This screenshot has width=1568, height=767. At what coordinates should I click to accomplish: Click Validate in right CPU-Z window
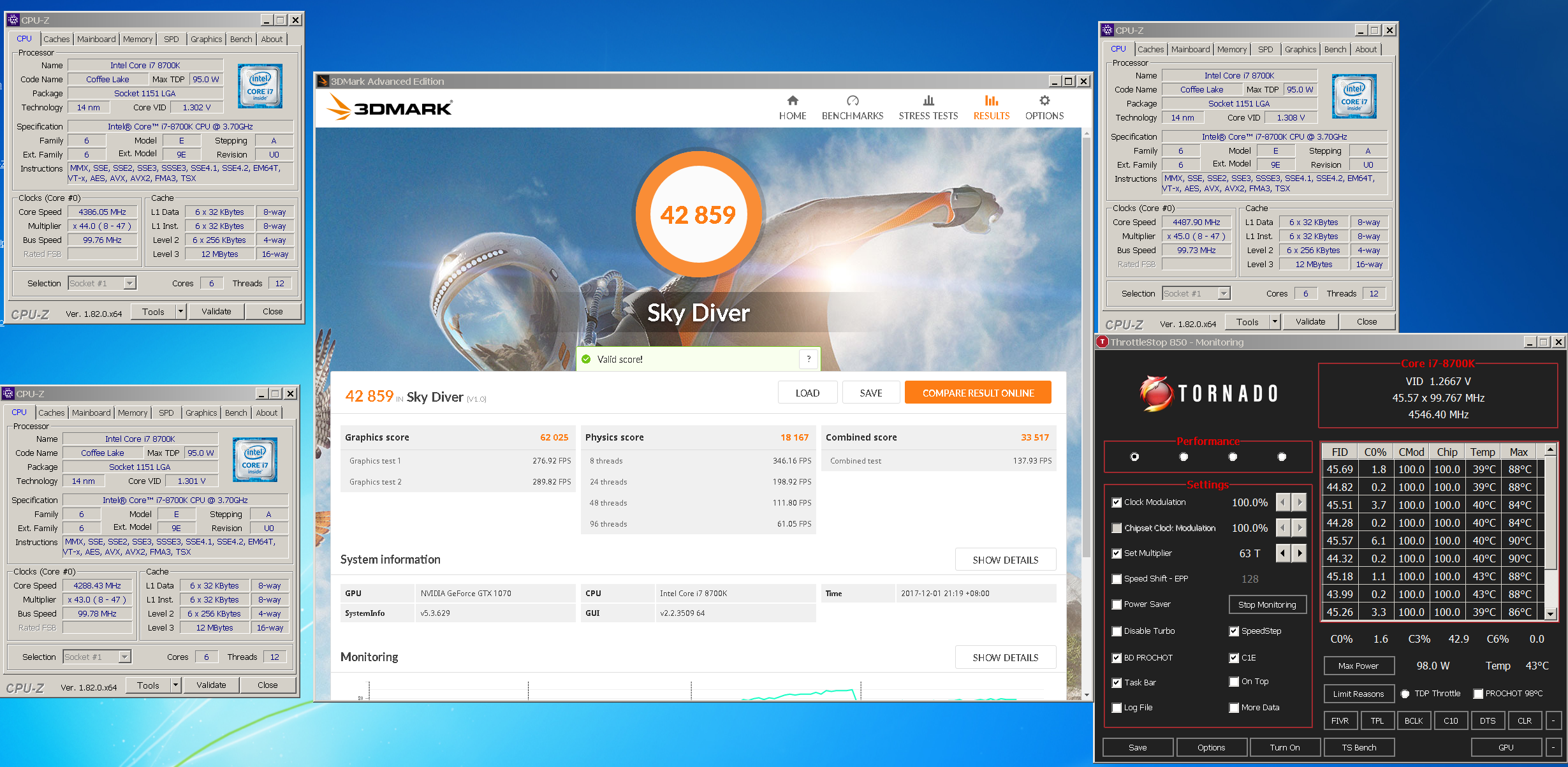pos(1310,322)
